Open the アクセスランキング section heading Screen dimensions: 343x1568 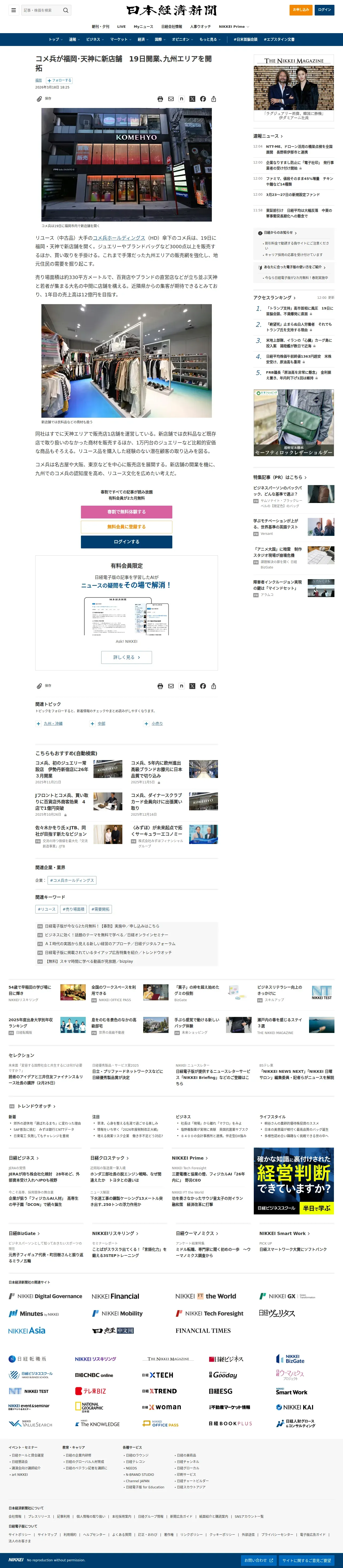(x=274, y=298)
